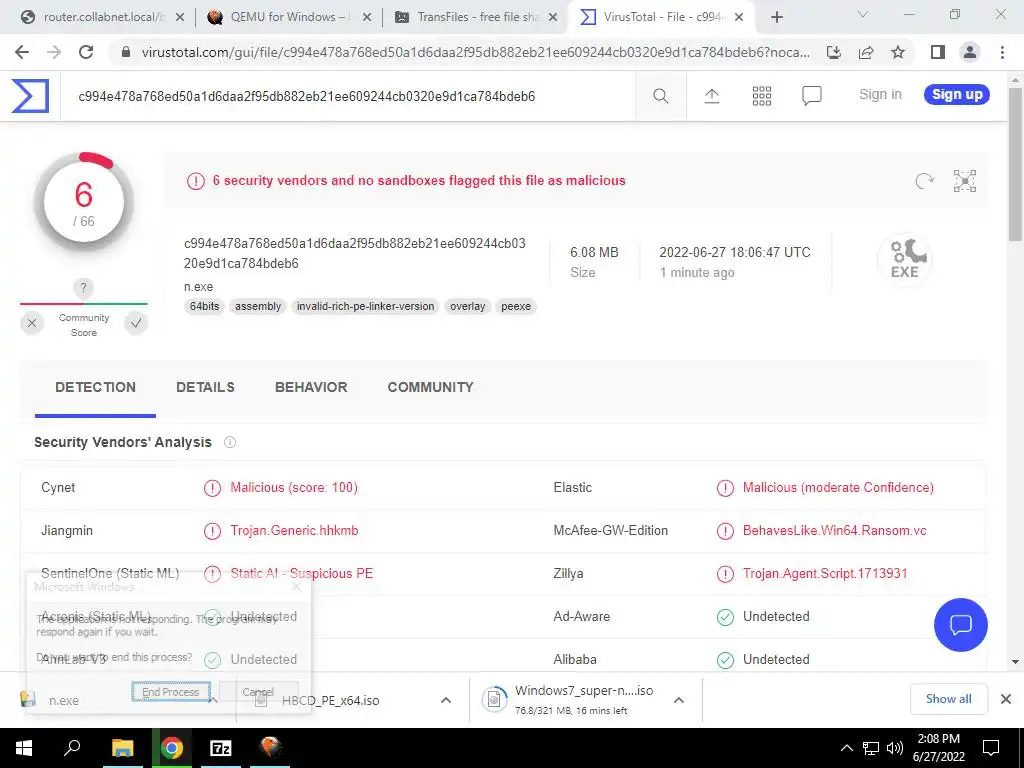Click the BehavesLike.Win64.Ransom.vc detection text
The height and width of the screenshot is (768, 1024).
point(834,530)
